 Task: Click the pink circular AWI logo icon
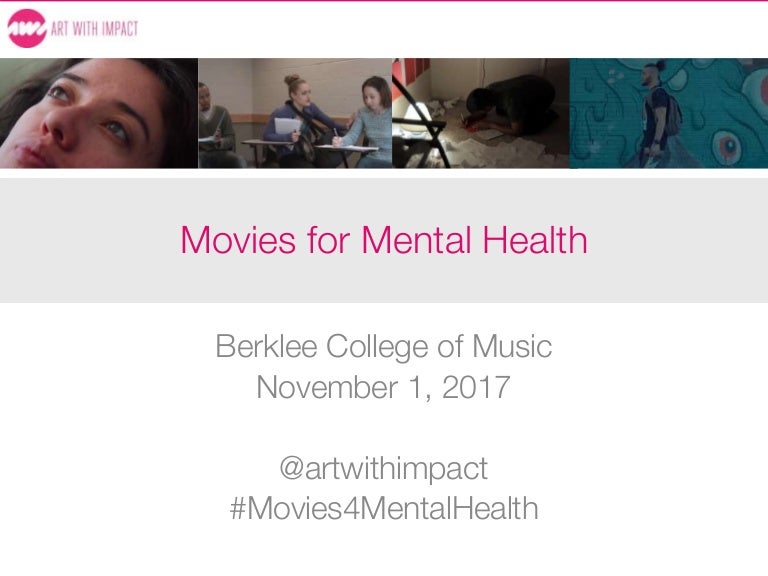[x=27, y=28]
